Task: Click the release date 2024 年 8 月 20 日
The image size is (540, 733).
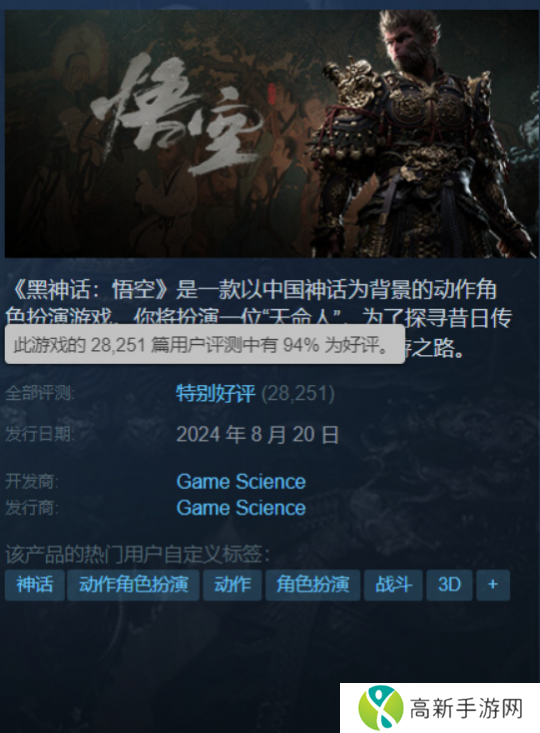Action: [x=257, y=435]
